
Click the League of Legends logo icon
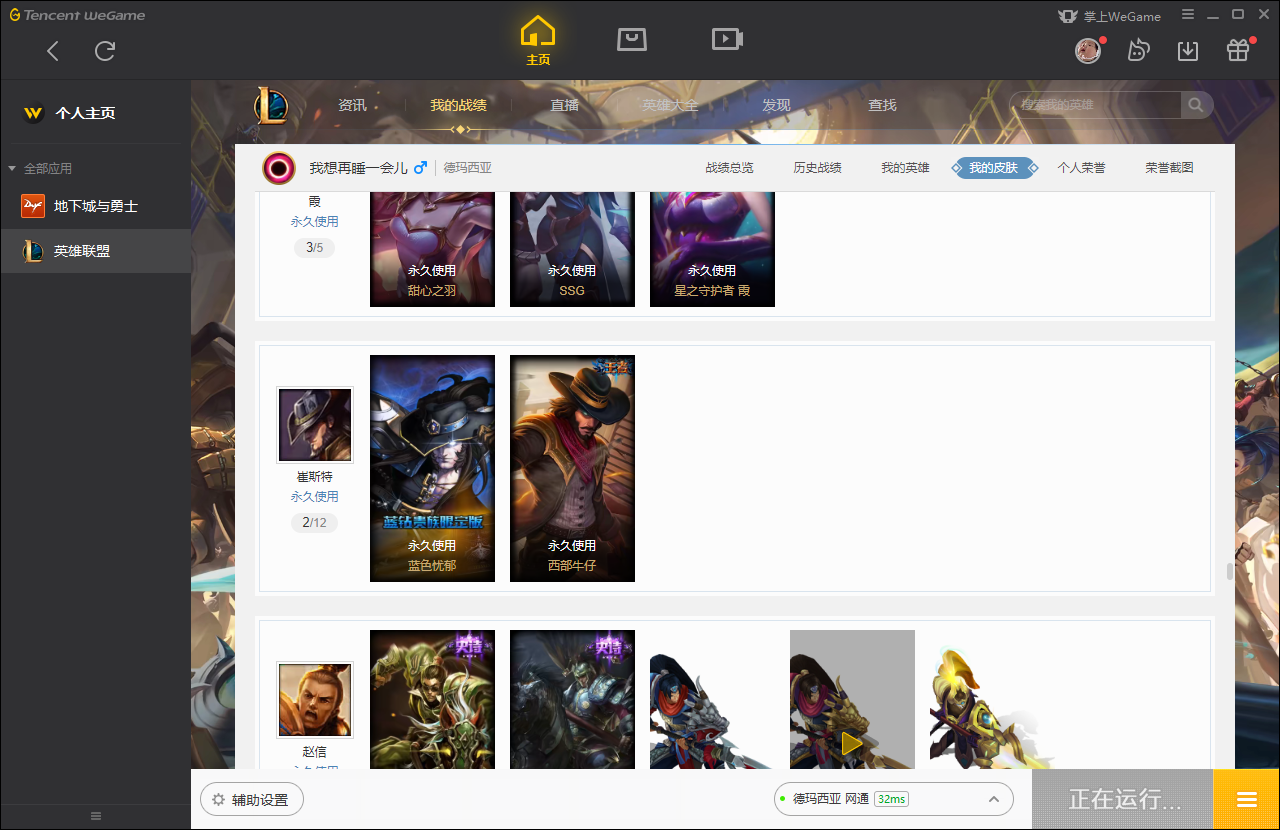(x=271, y=105)
